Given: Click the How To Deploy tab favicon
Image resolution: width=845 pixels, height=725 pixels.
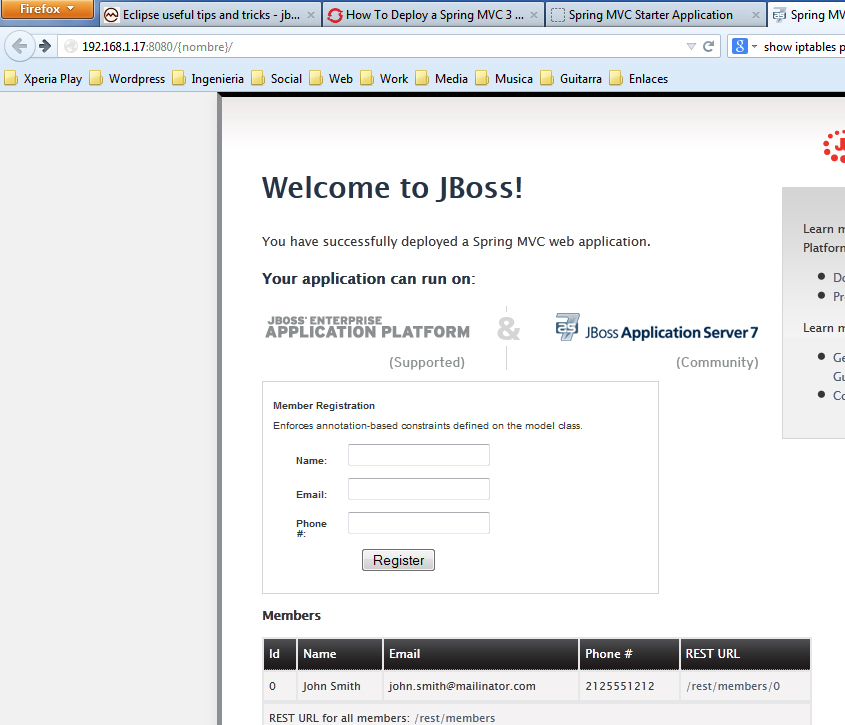Looking at the screenshot, I should pos(335,15).
